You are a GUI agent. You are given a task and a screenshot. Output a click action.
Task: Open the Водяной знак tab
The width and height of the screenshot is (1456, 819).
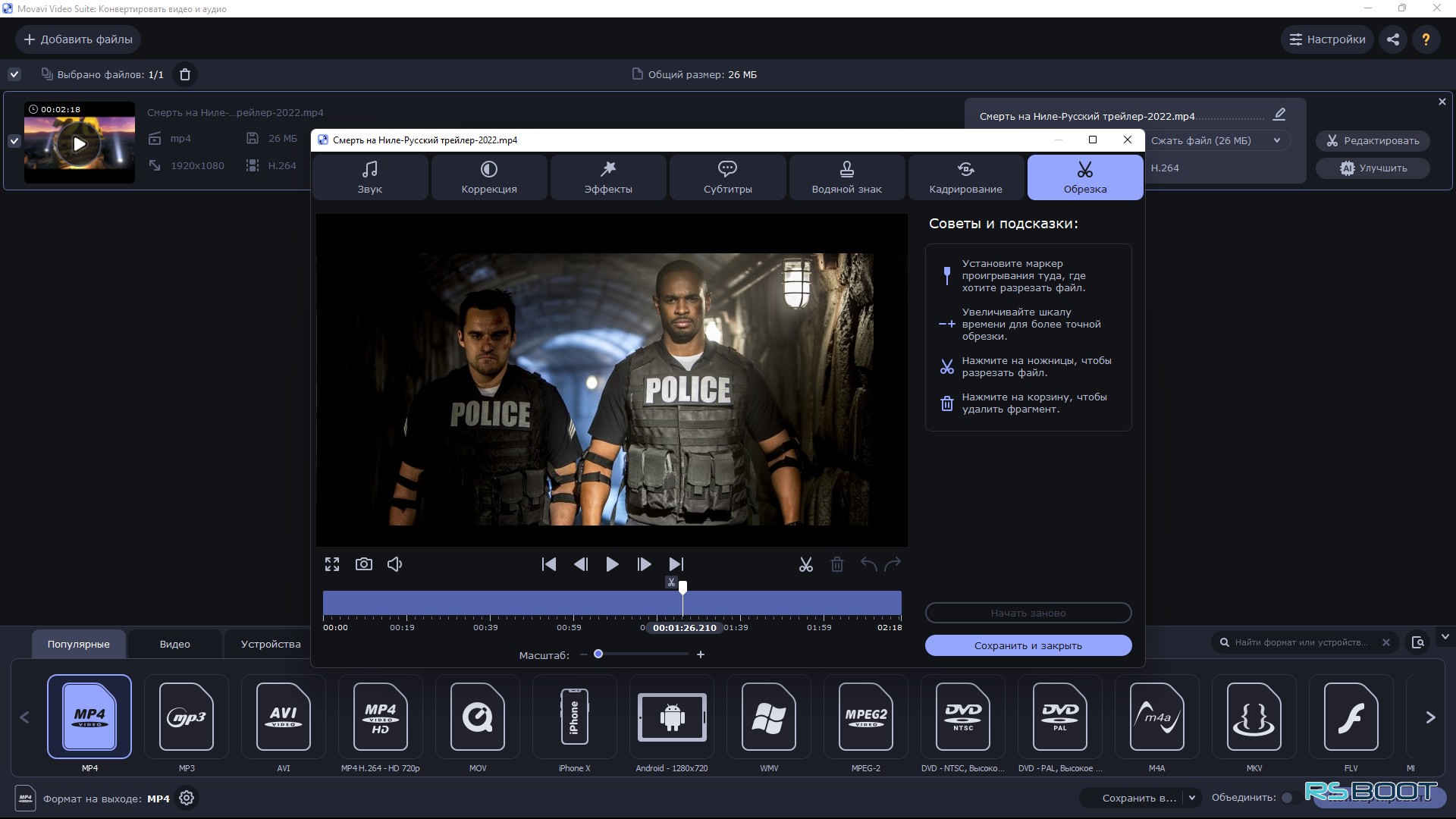846,177
